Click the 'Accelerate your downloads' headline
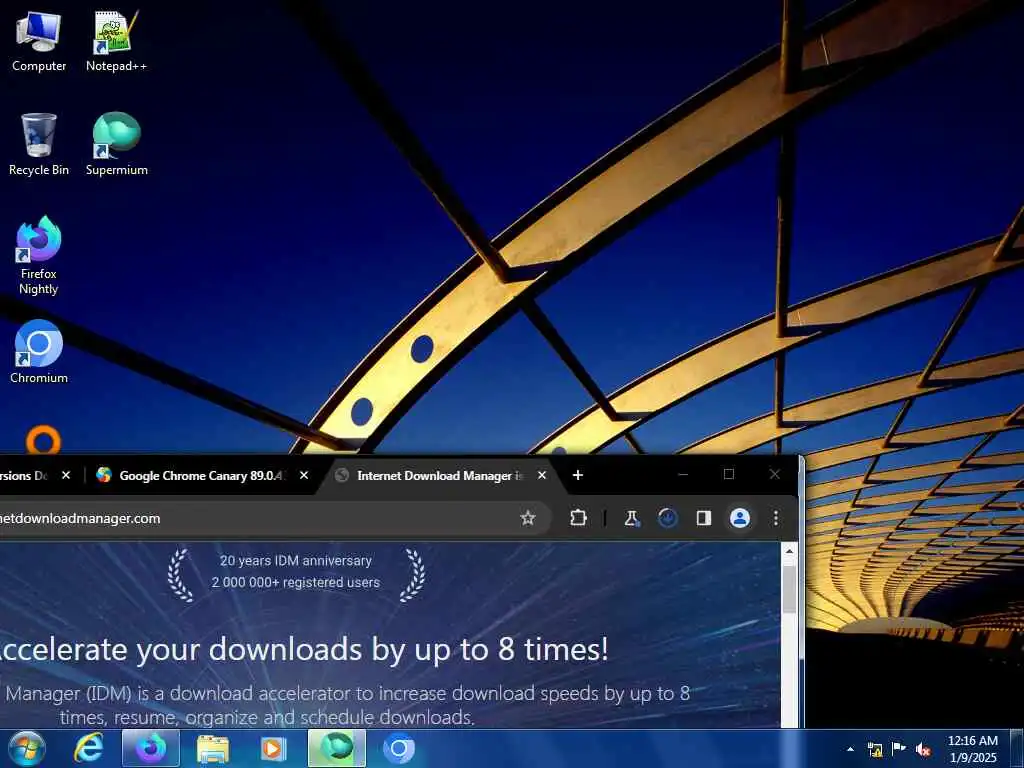Screen dimensions: 1024x768 (x=302, y=649)
